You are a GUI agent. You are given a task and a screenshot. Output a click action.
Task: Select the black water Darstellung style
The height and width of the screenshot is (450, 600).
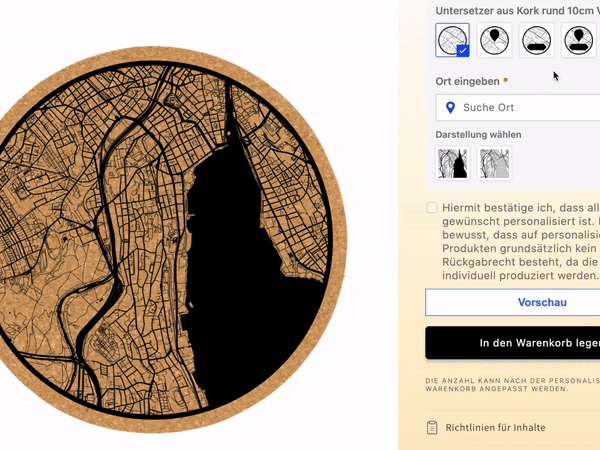[x=452, y=163]
